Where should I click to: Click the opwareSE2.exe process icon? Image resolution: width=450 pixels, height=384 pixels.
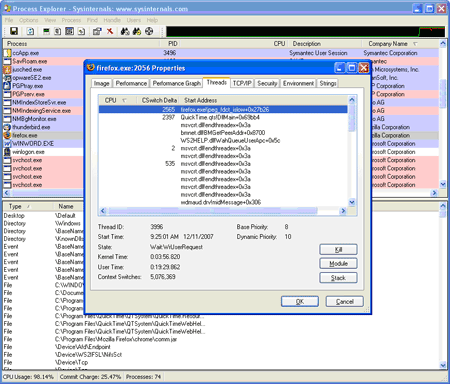7,78
